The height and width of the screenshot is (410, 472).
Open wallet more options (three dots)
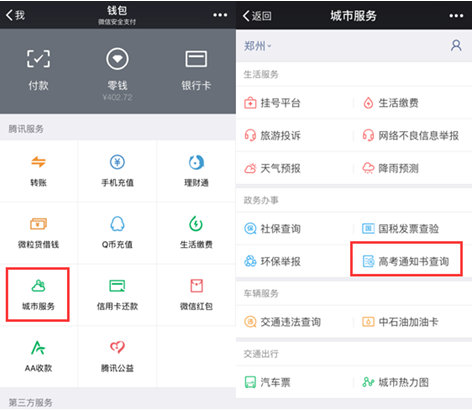coord(220,15)
